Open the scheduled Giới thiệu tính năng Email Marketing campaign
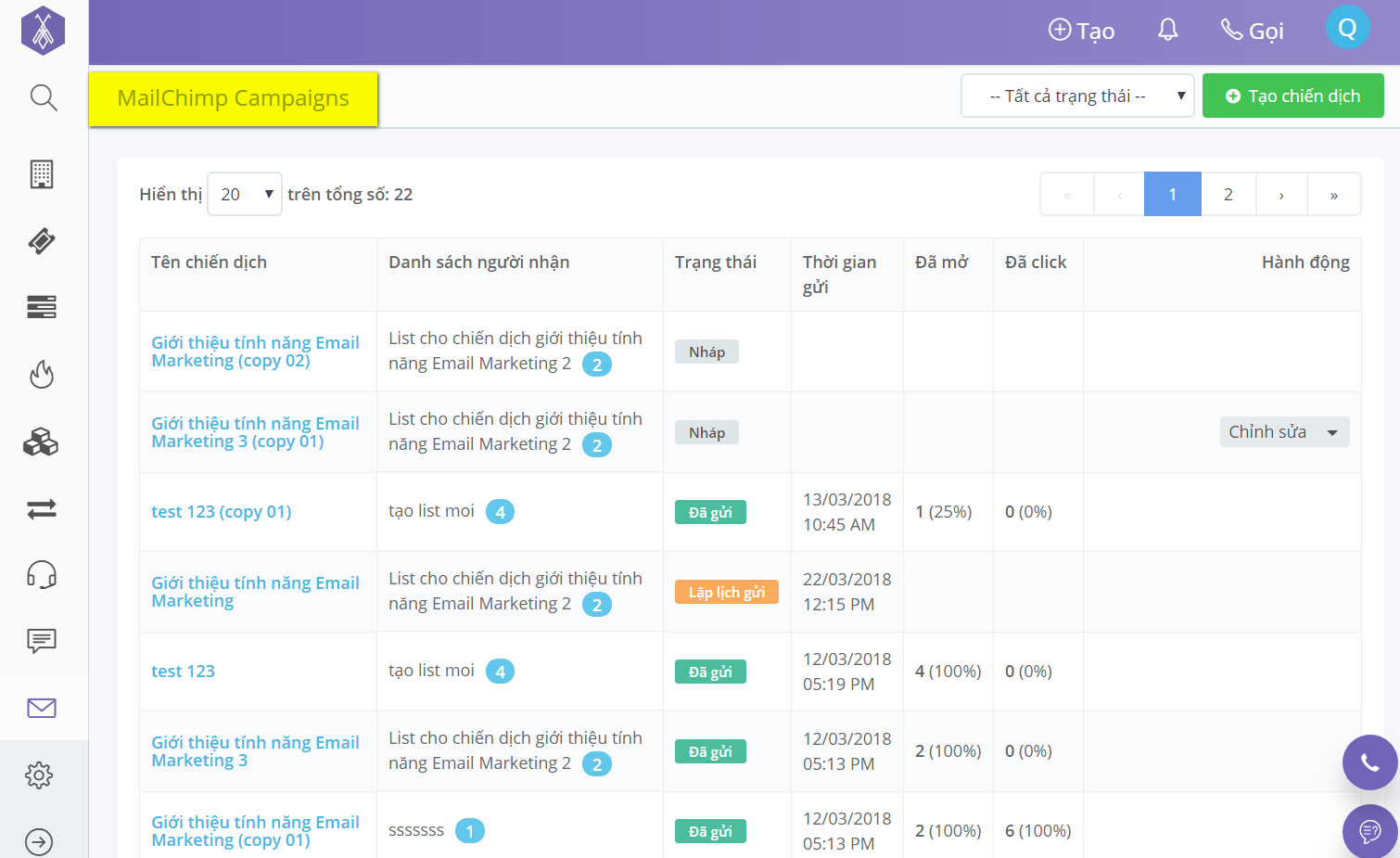Screen dimensions: 1400x858 [255, 592]
